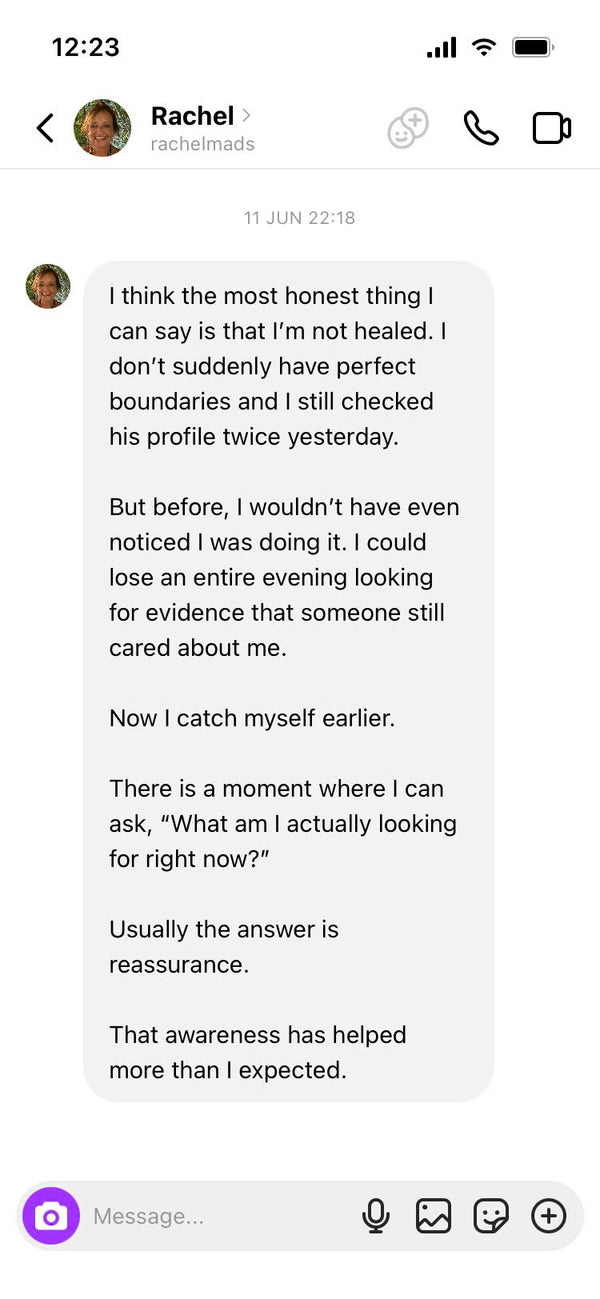Open the sticker picker icon
600x1299 pixels.
point(491,1216)
